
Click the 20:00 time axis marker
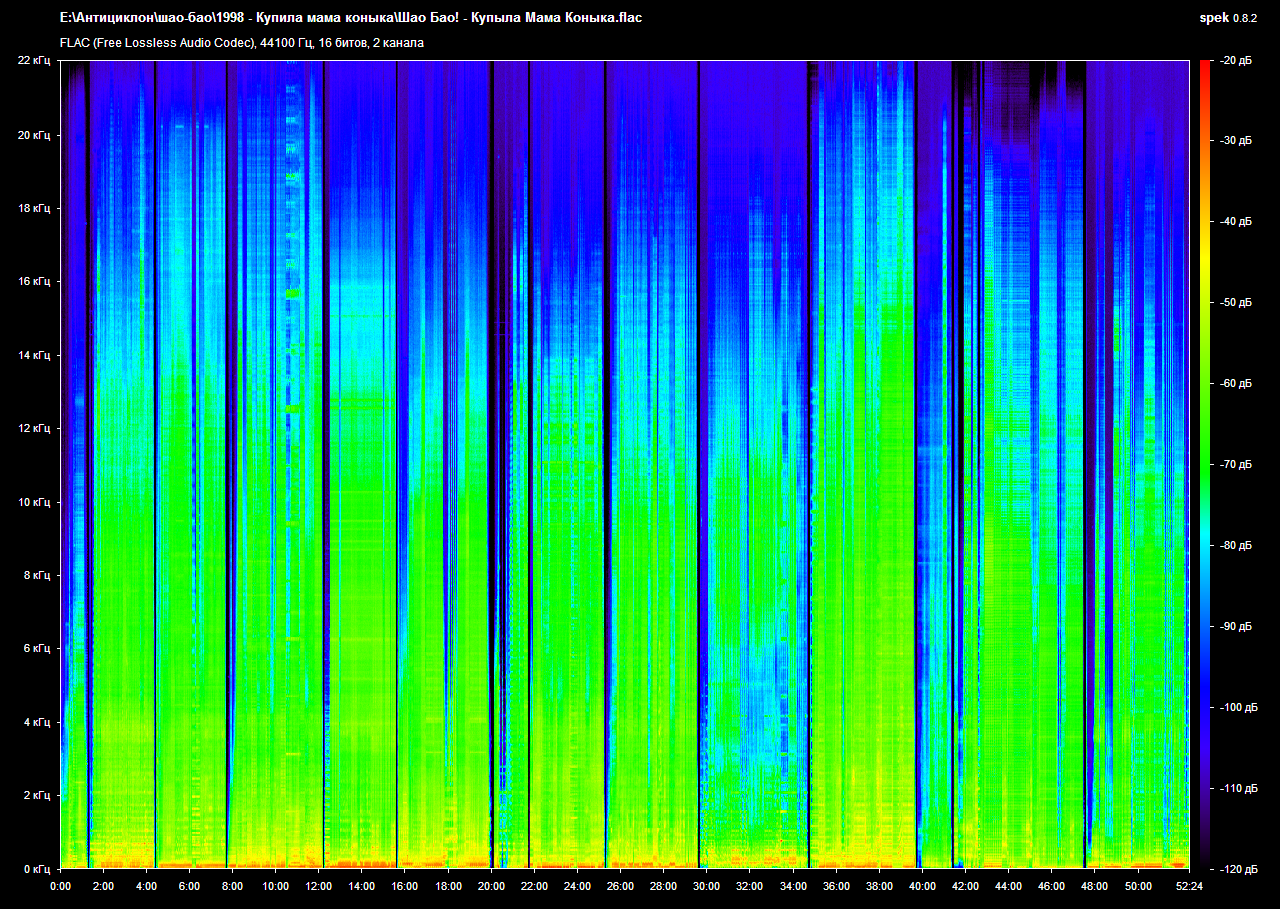pyautogui.click(x=491, y=886)
